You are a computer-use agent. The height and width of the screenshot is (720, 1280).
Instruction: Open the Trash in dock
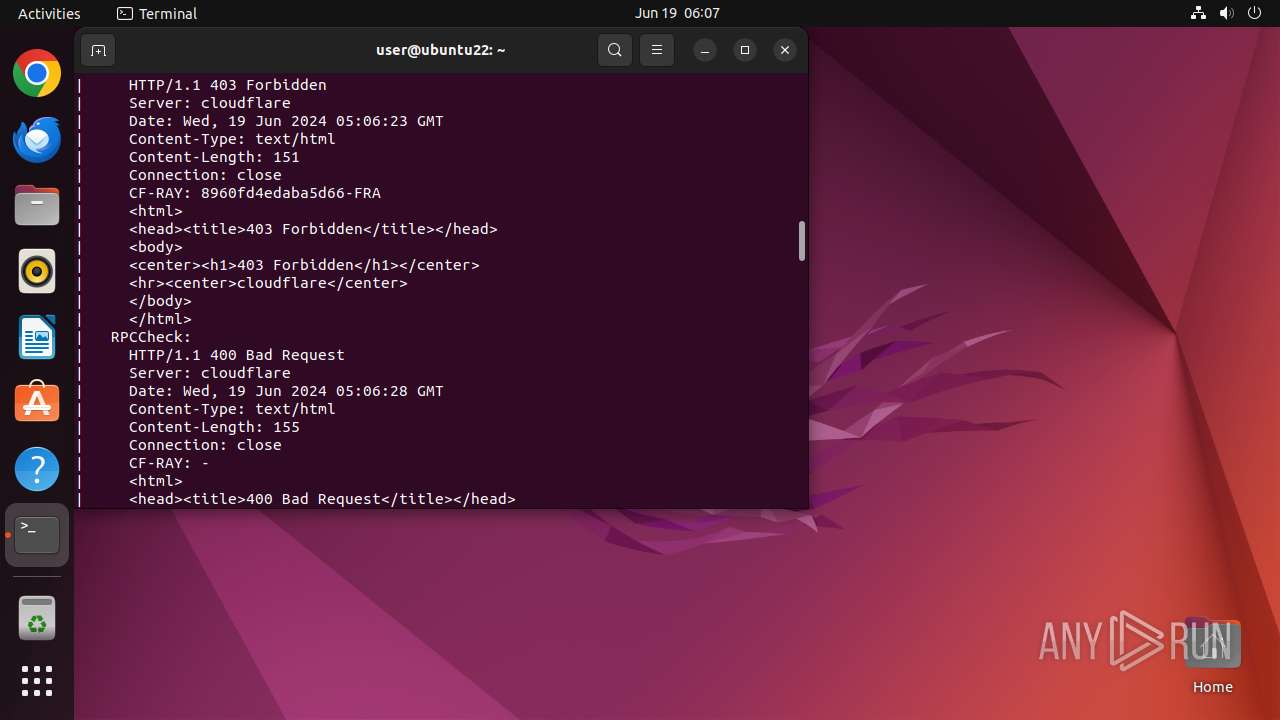(37, 618)
